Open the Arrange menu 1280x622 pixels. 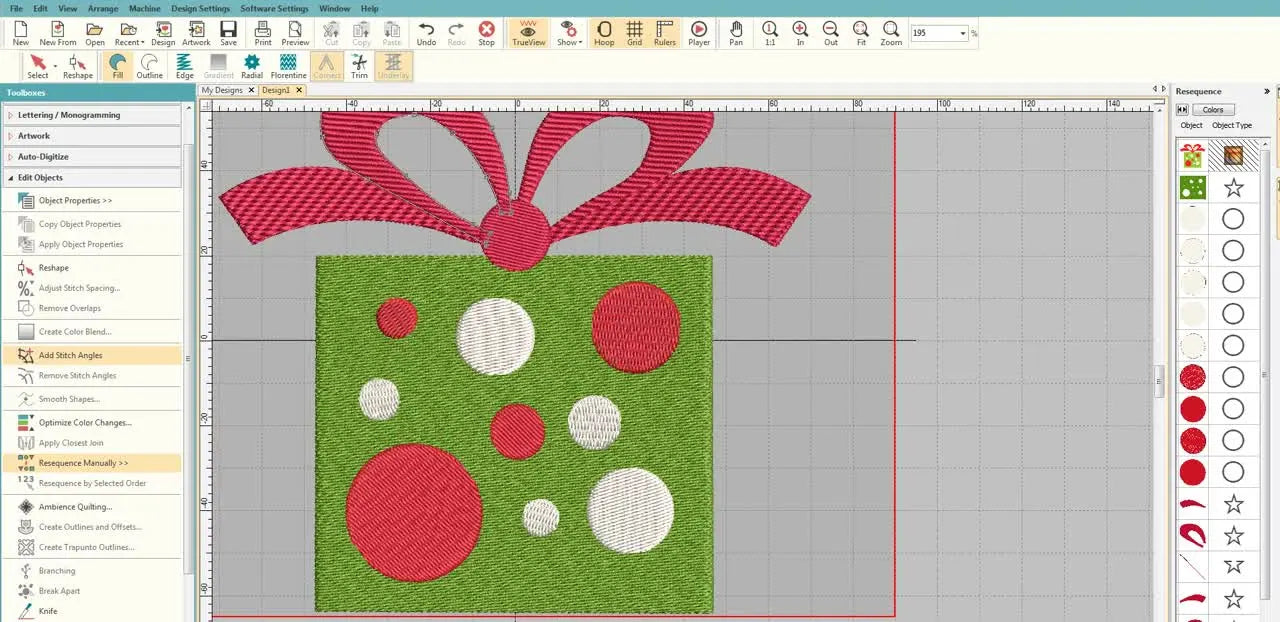click(x=103, y=8)
